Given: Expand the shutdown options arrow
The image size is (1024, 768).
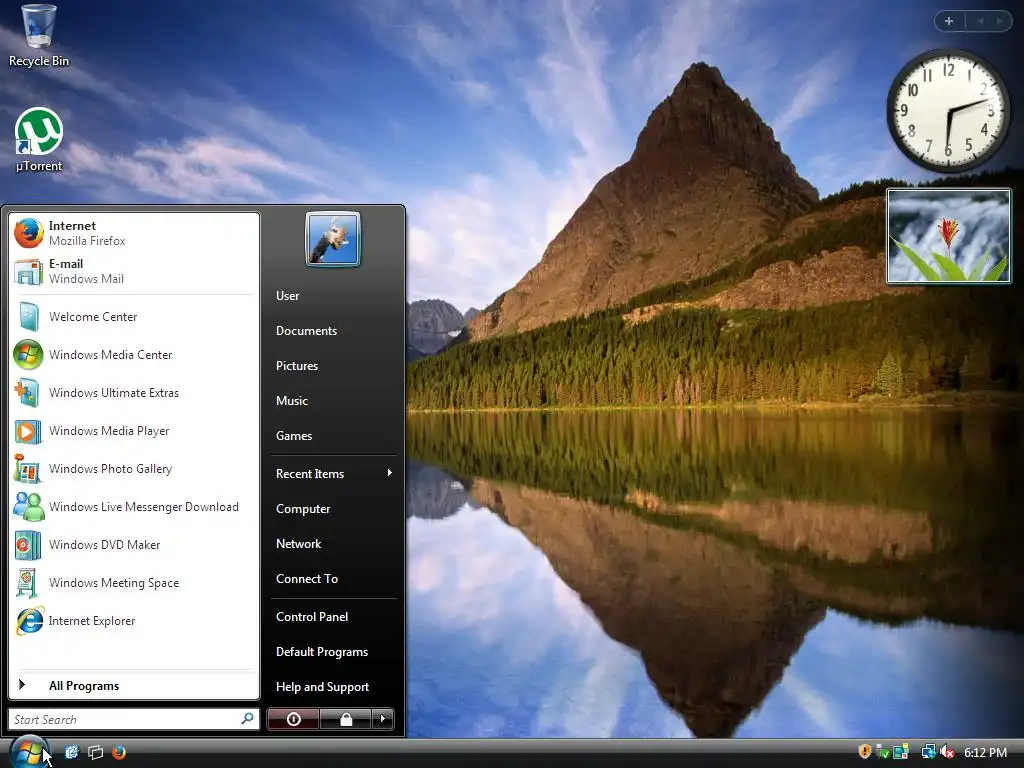Looking at the screenshot, I should (383, 719).
